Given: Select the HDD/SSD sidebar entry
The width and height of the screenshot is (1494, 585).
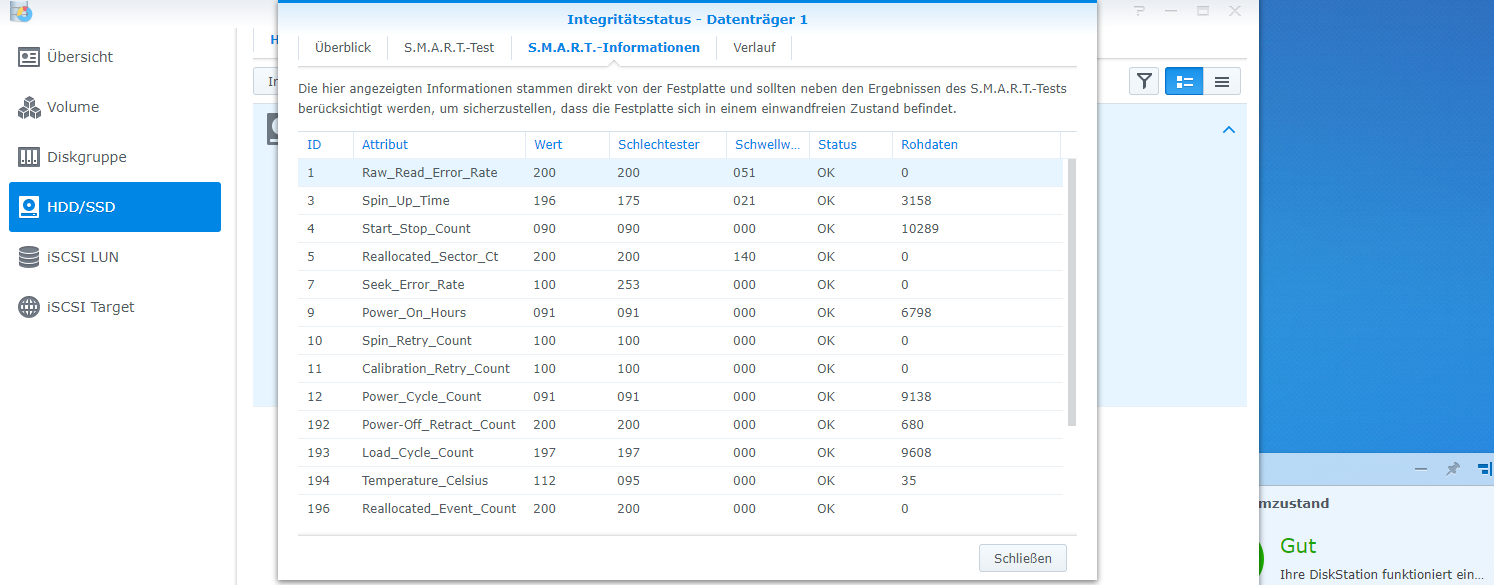Looking at the screenshot, I should [x=115, y=207].
